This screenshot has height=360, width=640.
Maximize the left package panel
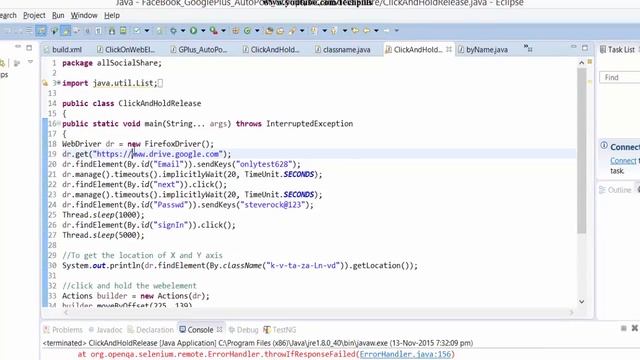(29, 48)
